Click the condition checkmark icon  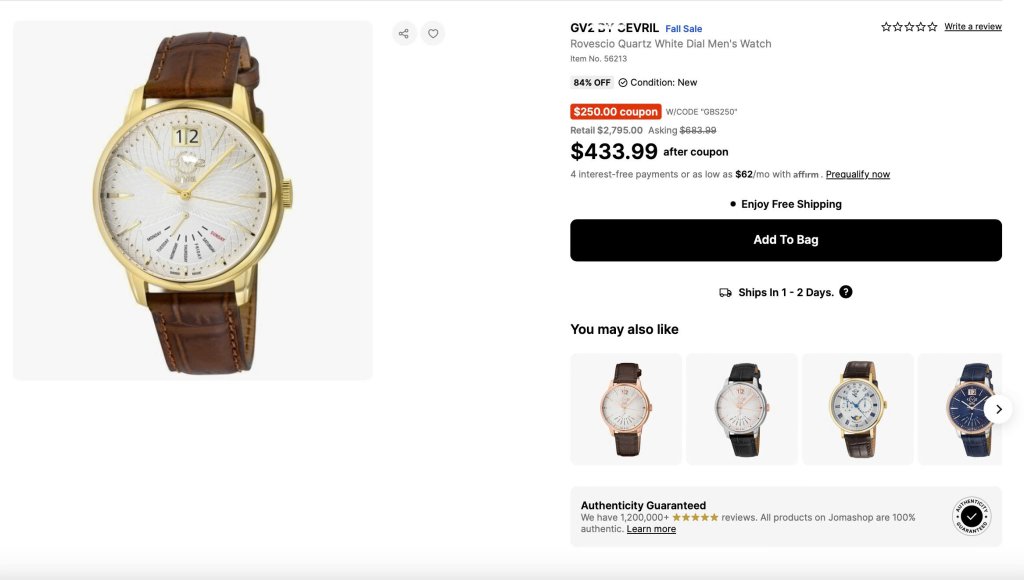(623, 83)
